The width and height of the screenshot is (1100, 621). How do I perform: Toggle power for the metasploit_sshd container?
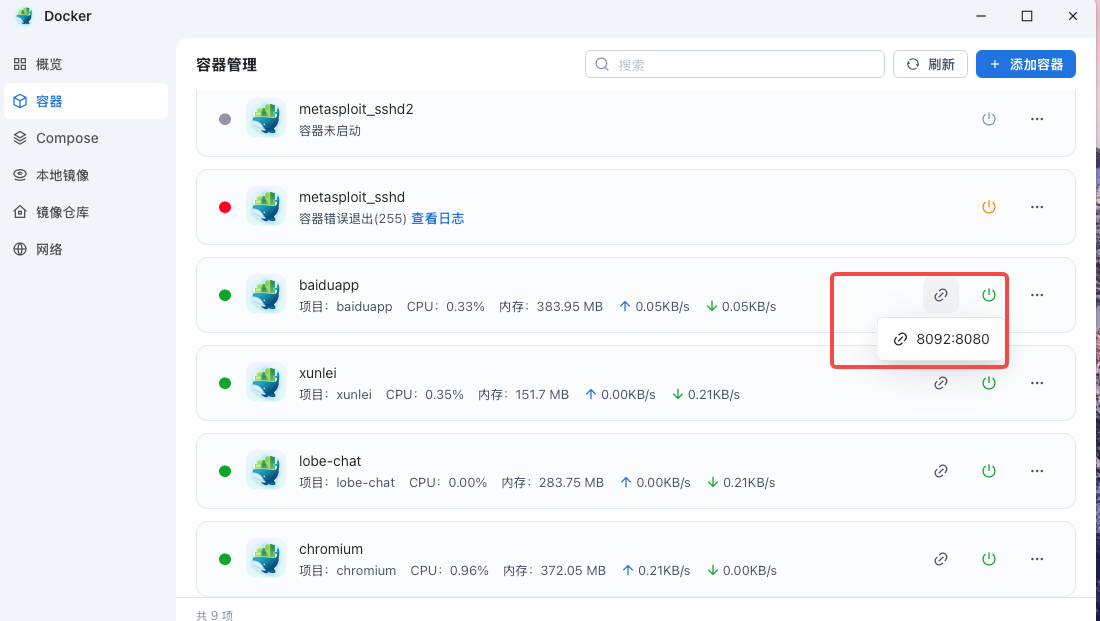point(988,207)
